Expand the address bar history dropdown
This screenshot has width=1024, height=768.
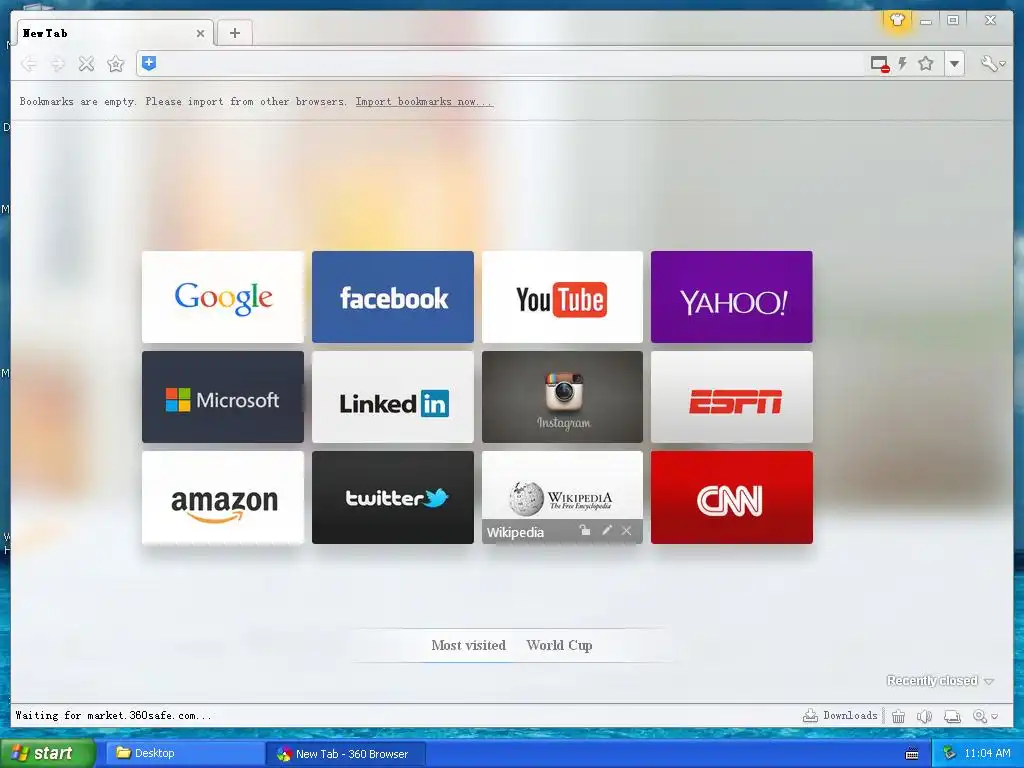[955, 64]
